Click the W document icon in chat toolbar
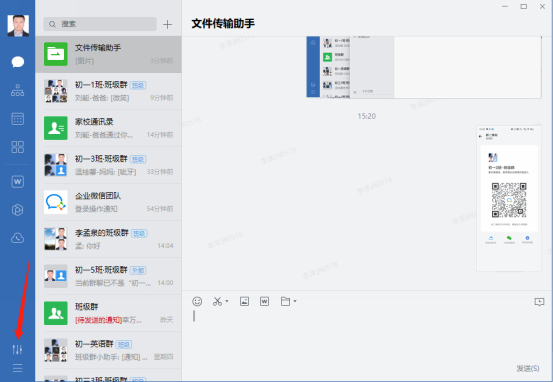The width and height of the screenshot is (553, 382). [265, 301]
